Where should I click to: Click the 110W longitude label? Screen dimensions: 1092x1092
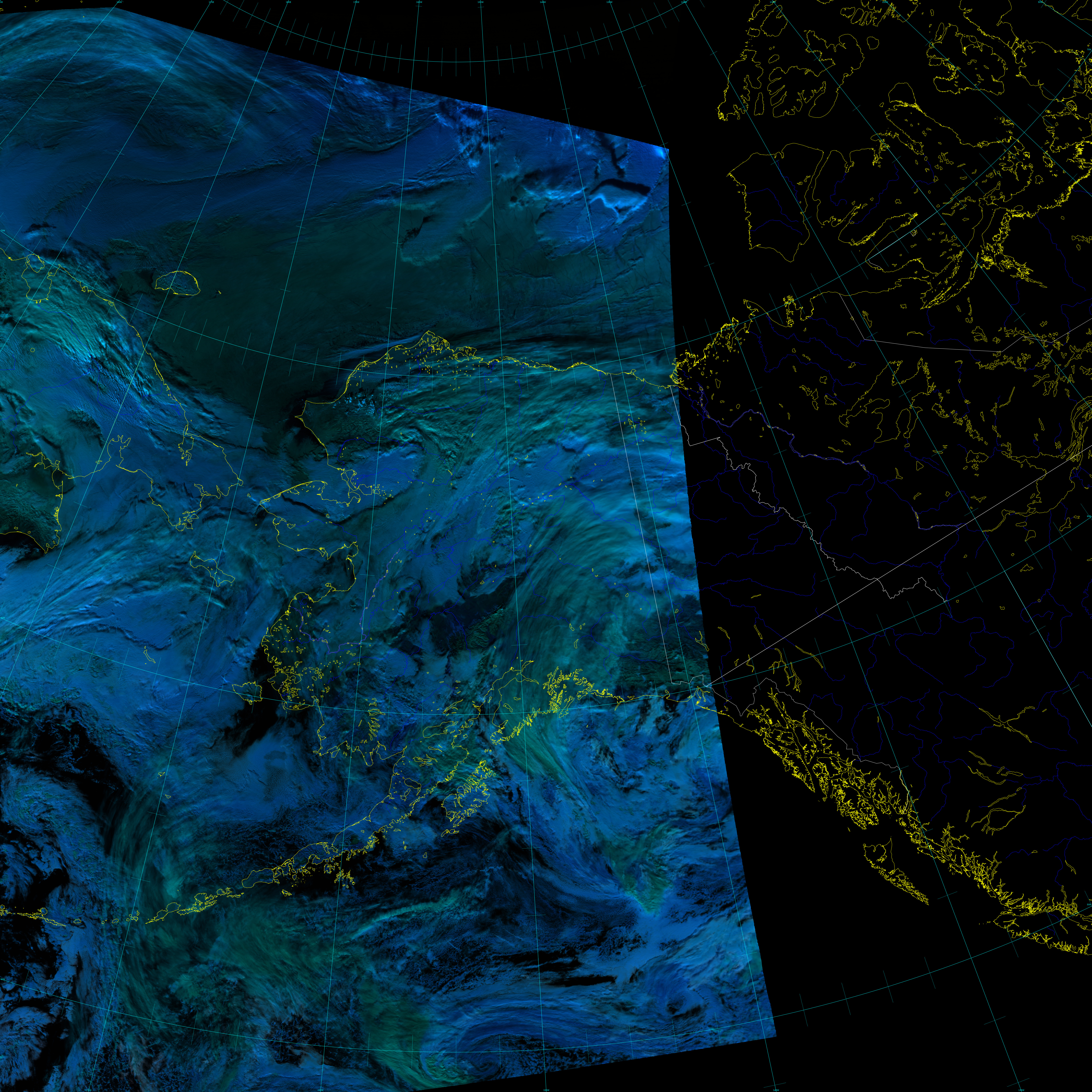(773, 2)
